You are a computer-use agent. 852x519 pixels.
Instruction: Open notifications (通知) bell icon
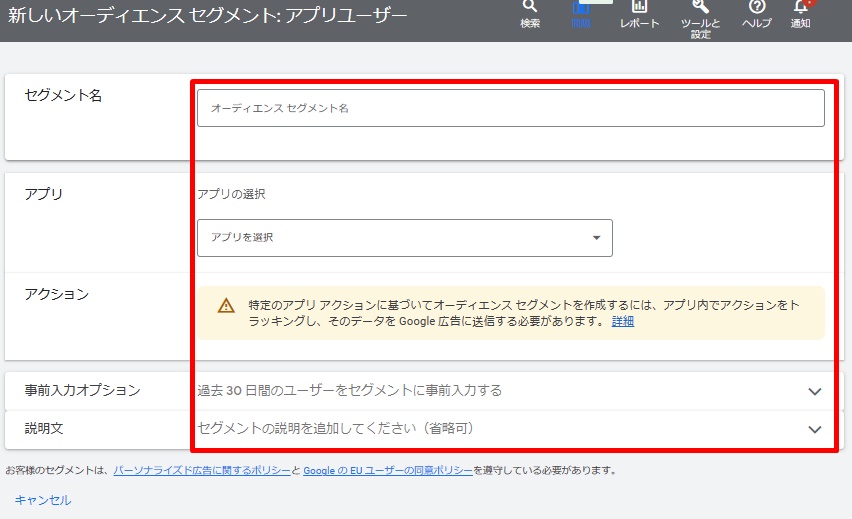(800, 8)
